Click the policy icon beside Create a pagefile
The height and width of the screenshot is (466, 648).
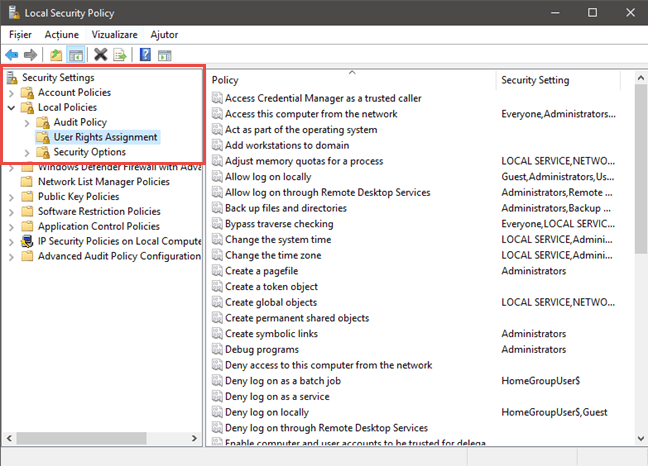(217, 271)
